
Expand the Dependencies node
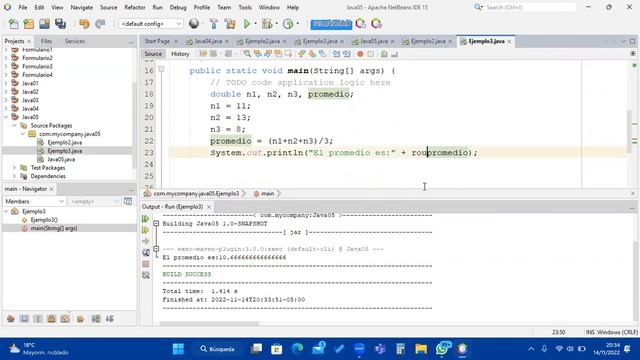tap(14, 176)
